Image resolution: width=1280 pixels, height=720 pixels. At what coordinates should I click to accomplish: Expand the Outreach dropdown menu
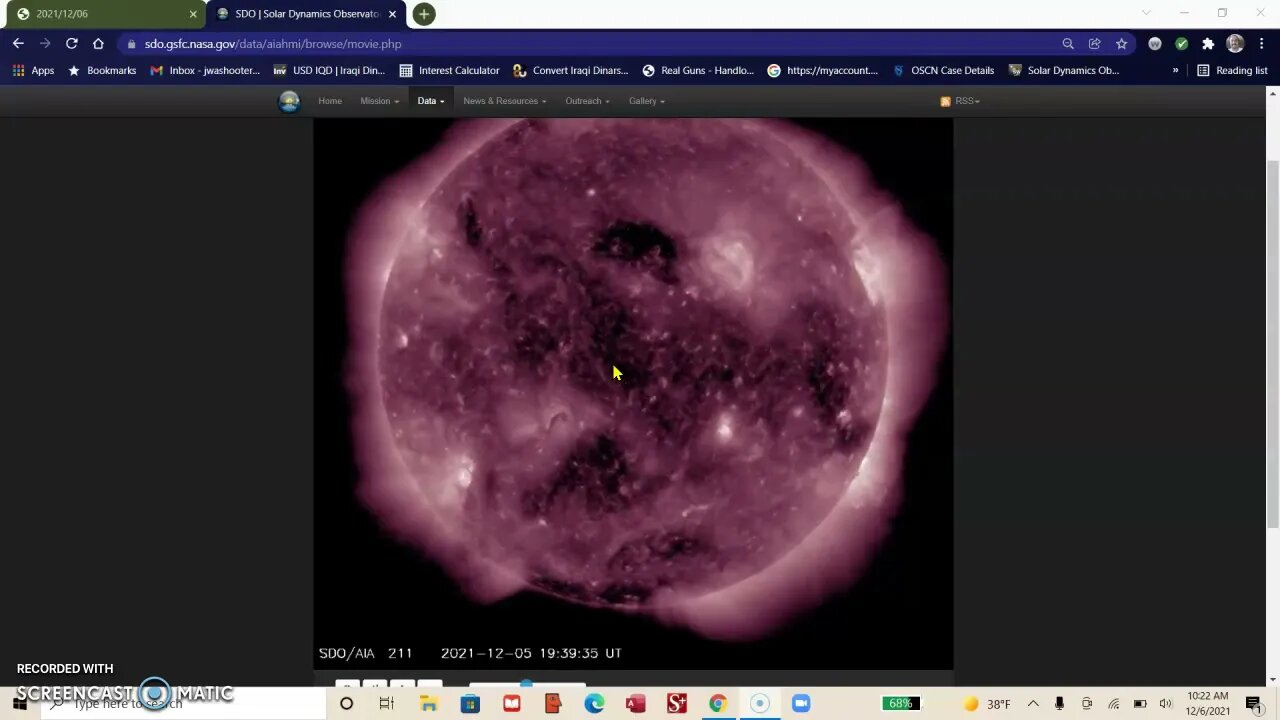tap(587, 101)
